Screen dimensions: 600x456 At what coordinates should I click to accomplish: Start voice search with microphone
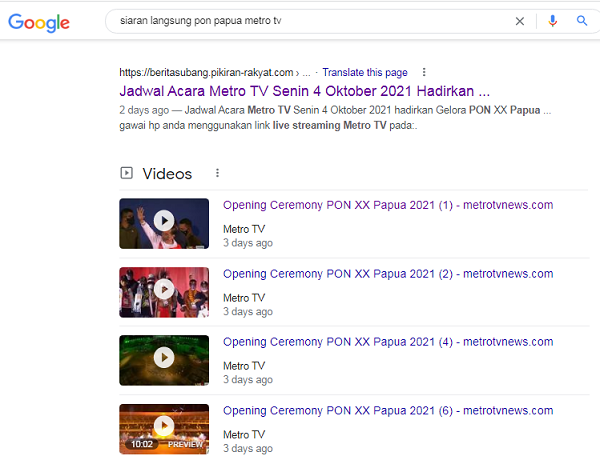[x=552, y=21]
